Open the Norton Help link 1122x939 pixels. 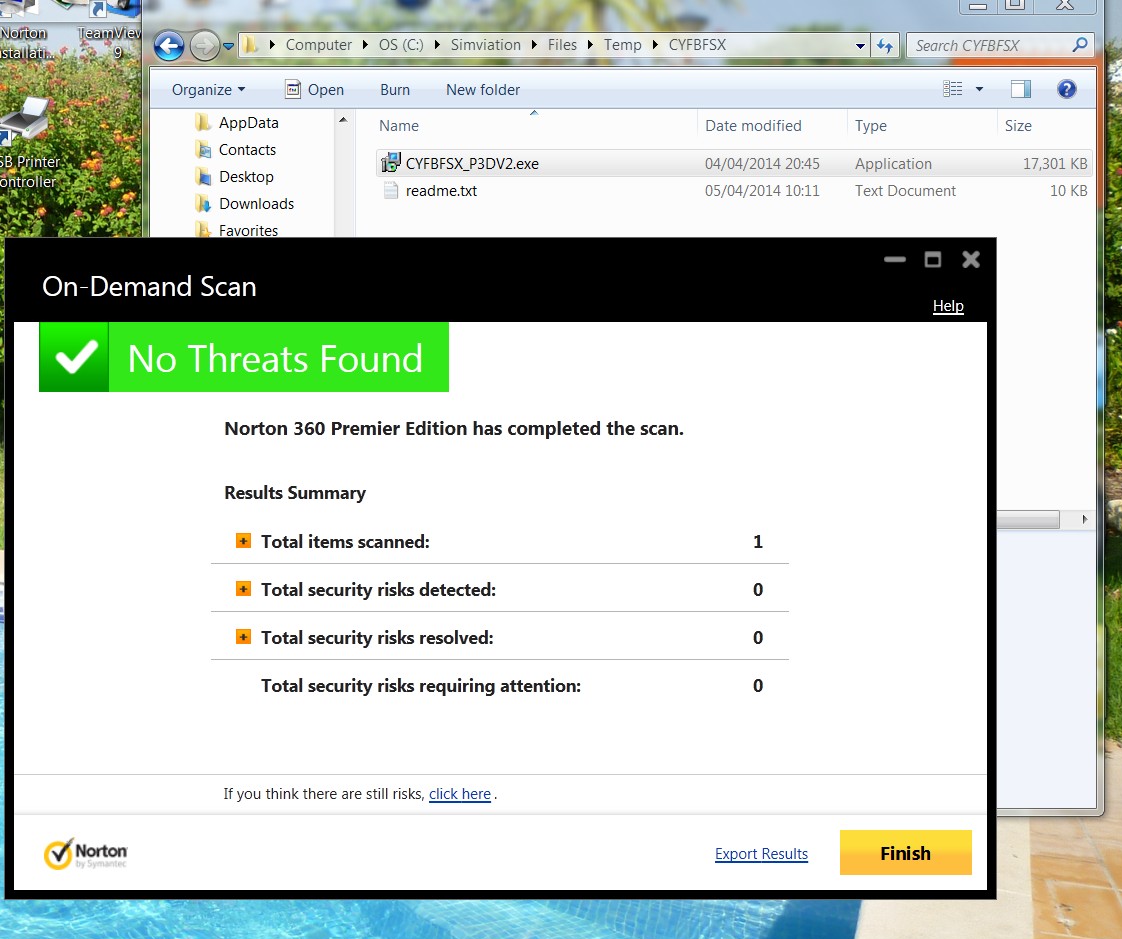(x=948, y=306)
